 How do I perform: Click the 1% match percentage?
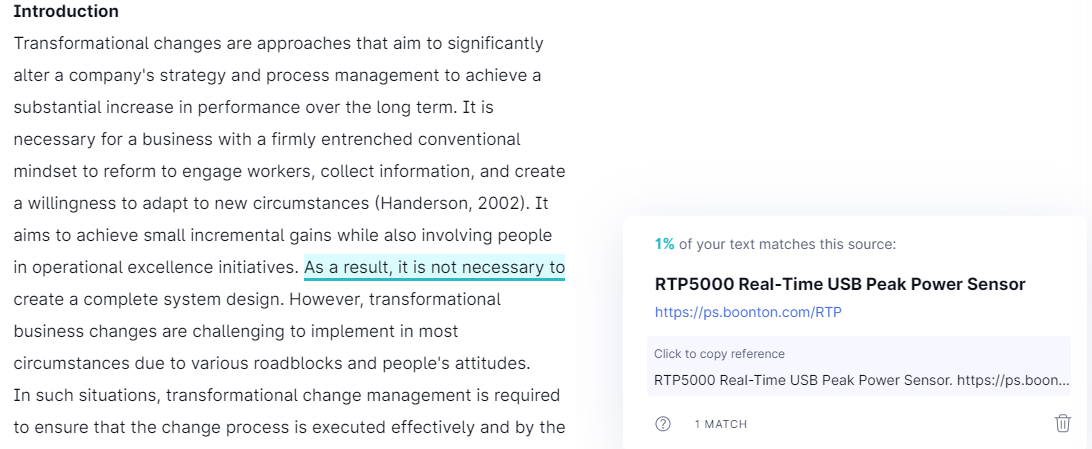(x=664, y=244)
